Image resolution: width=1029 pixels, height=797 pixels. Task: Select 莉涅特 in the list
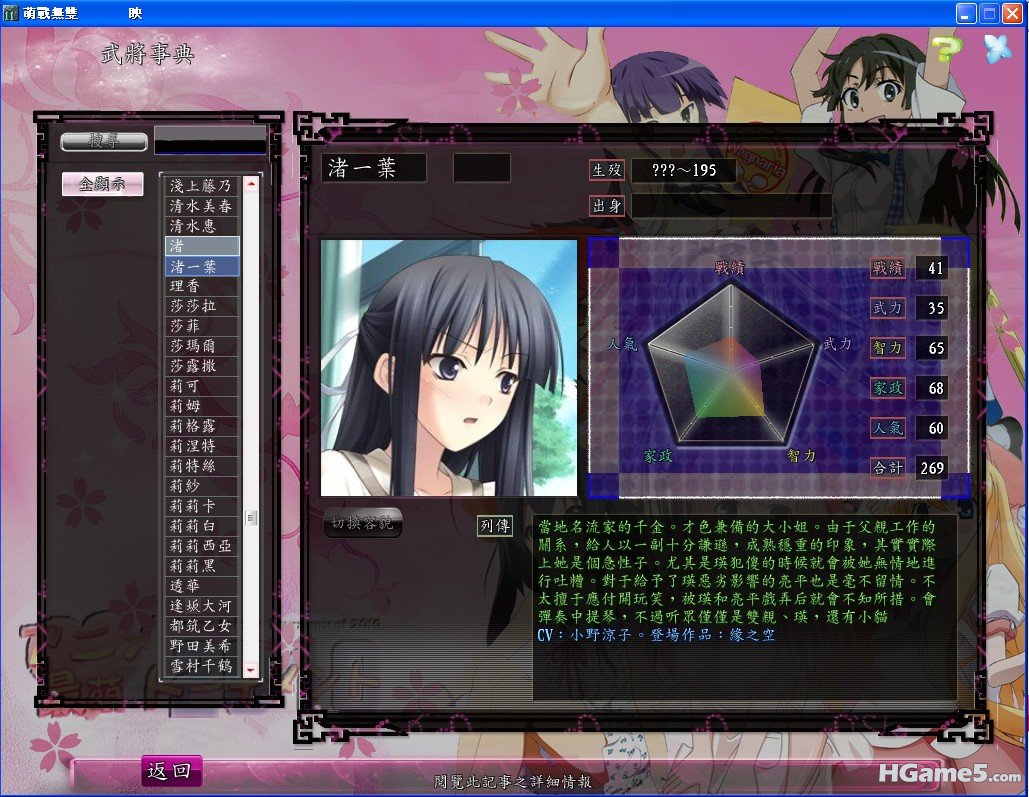tap(201, 446)
